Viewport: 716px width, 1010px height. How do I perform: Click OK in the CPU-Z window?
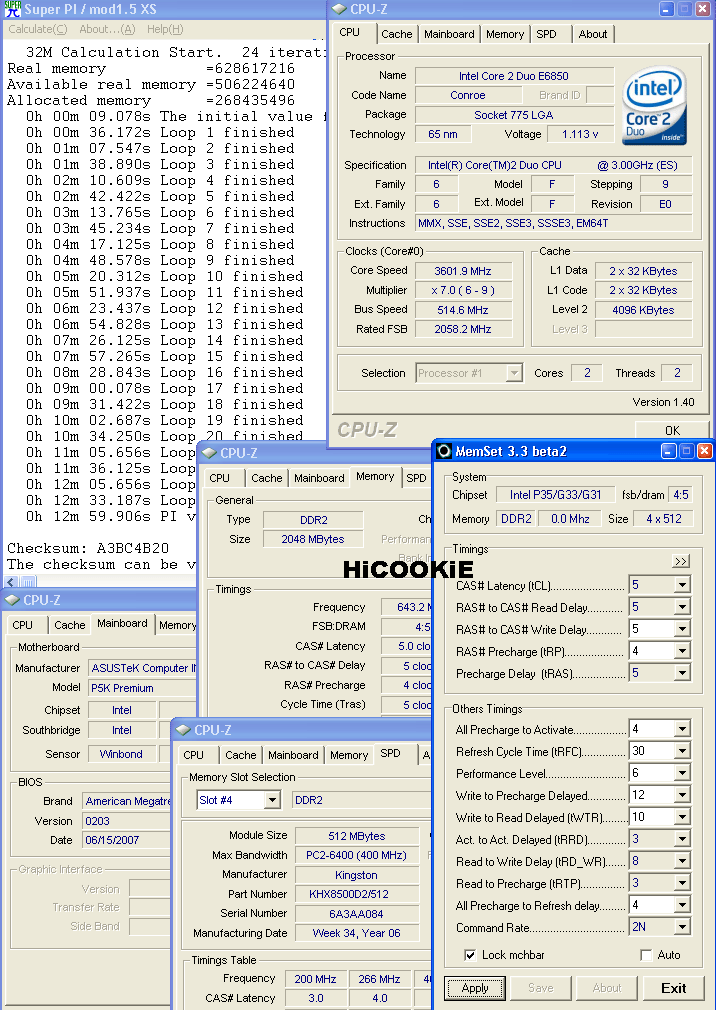coord(672,431)
